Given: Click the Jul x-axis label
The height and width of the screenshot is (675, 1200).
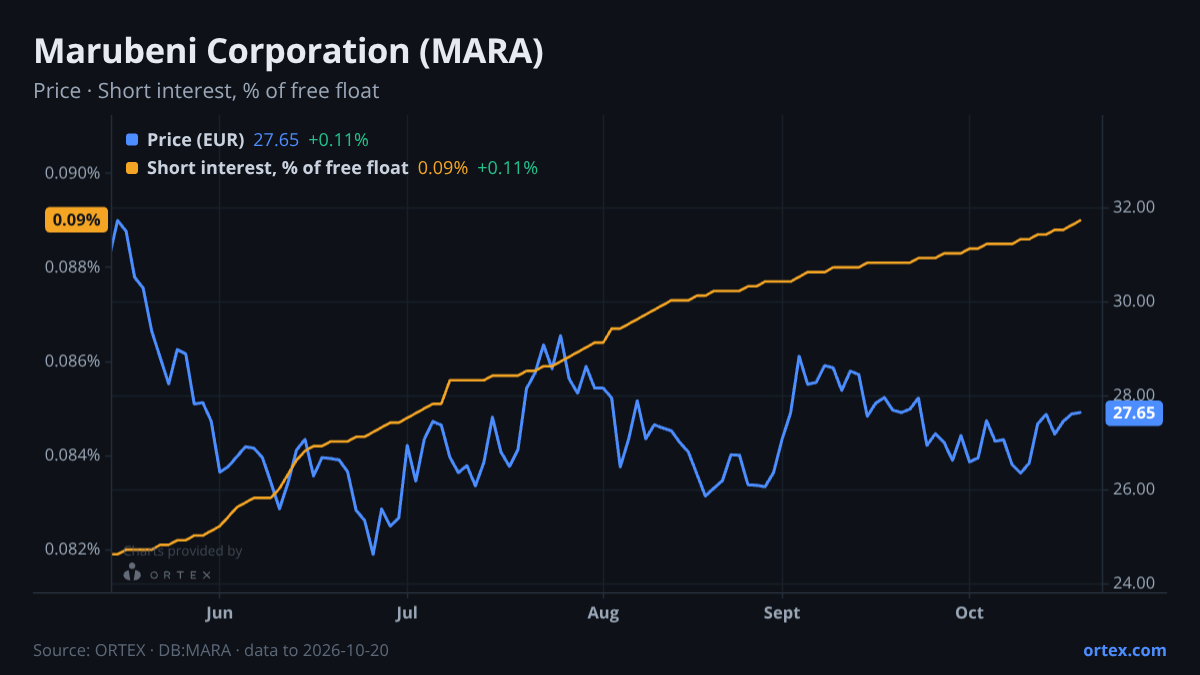Looking at the screenshot, I should [x=406, y=612].
